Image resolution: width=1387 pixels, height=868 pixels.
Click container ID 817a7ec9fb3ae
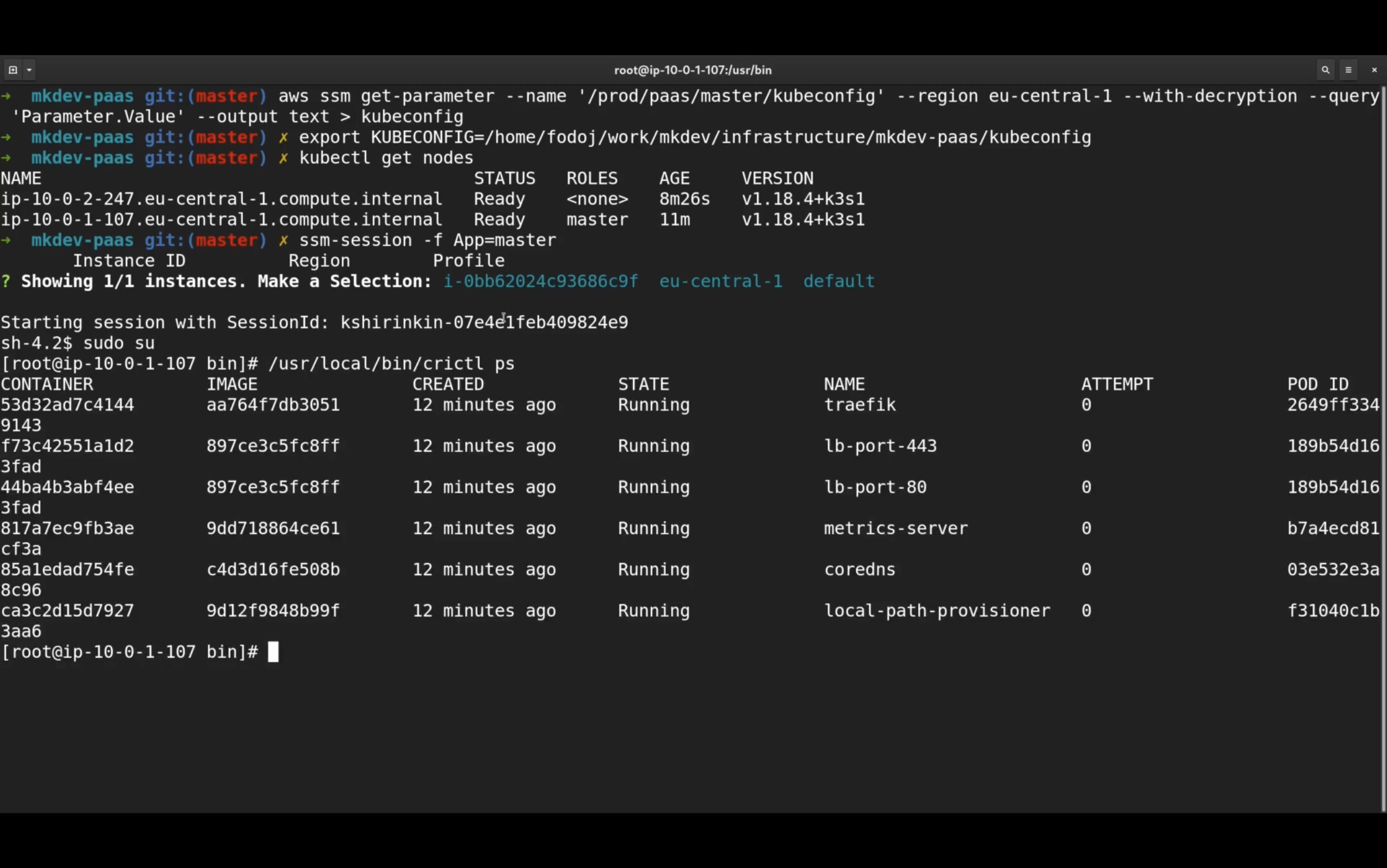click(x=67, y=528)
